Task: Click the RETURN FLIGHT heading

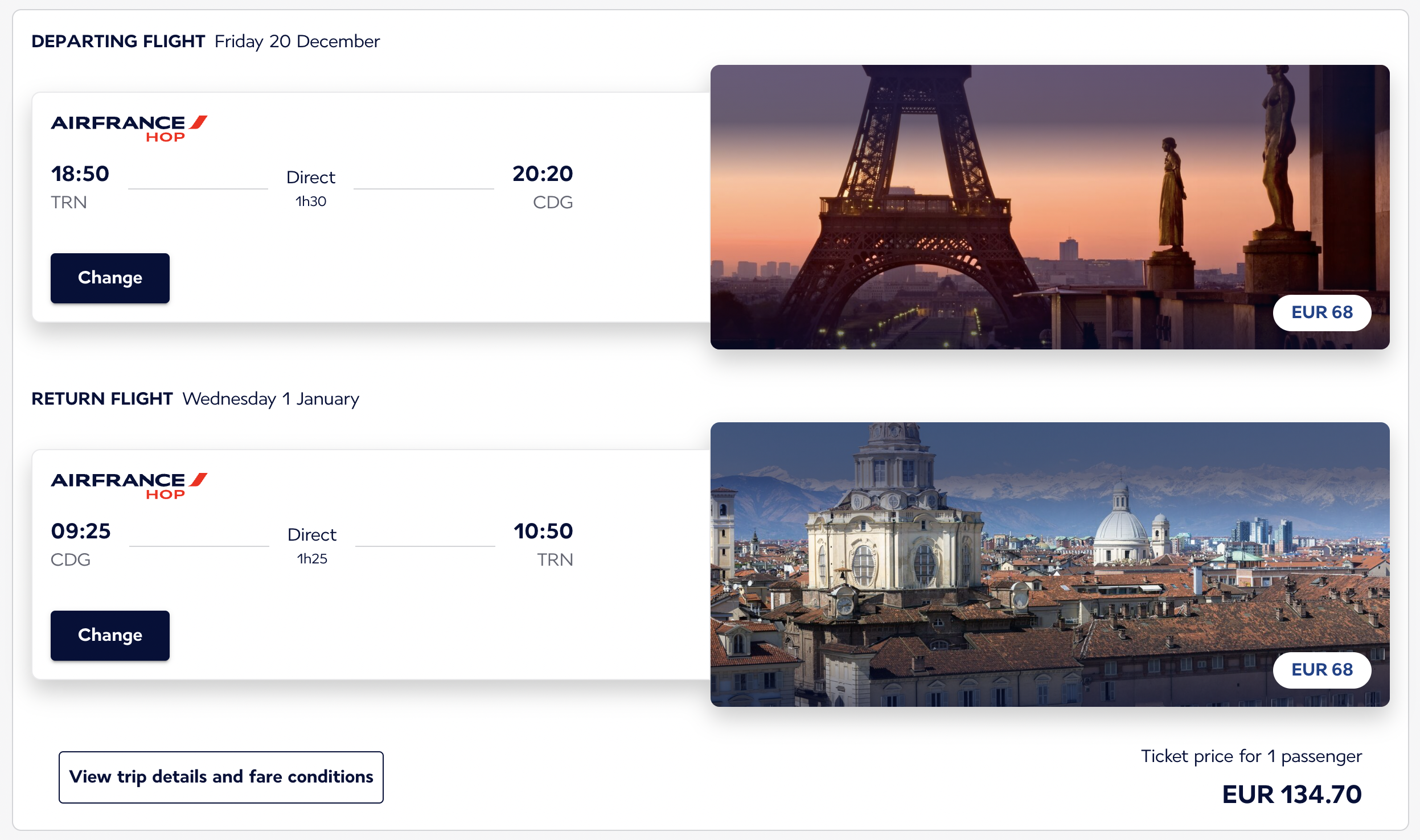Action: (102, 399)
